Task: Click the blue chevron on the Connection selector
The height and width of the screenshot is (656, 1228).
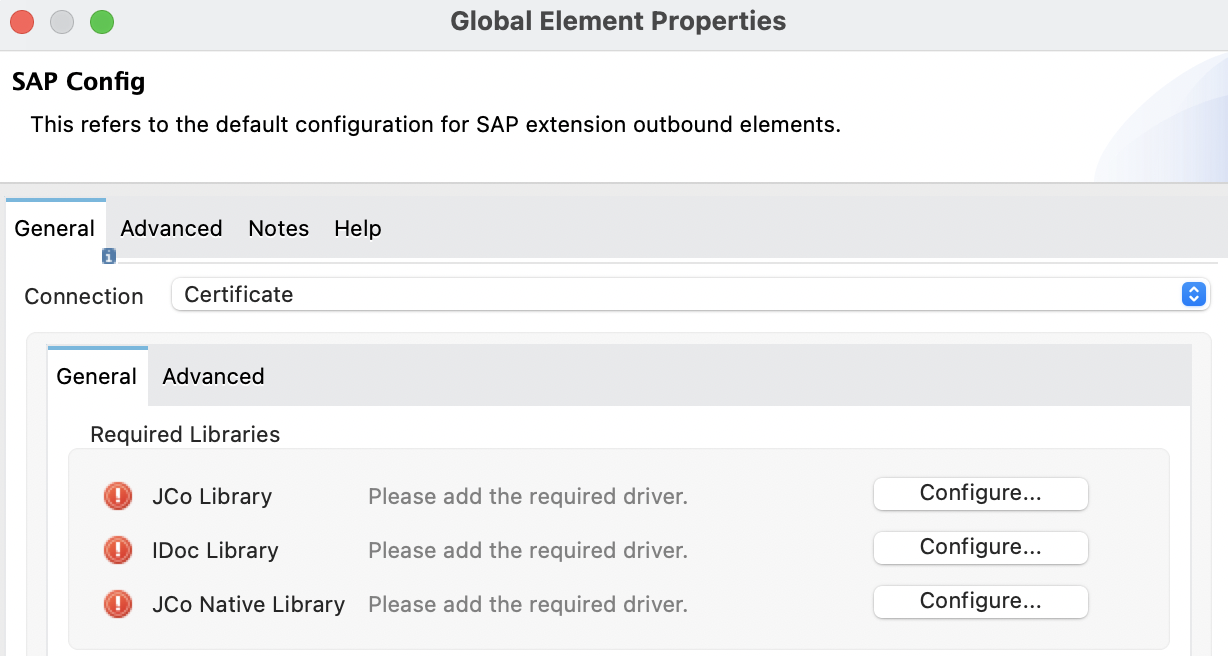Action: click(1192, 294)
